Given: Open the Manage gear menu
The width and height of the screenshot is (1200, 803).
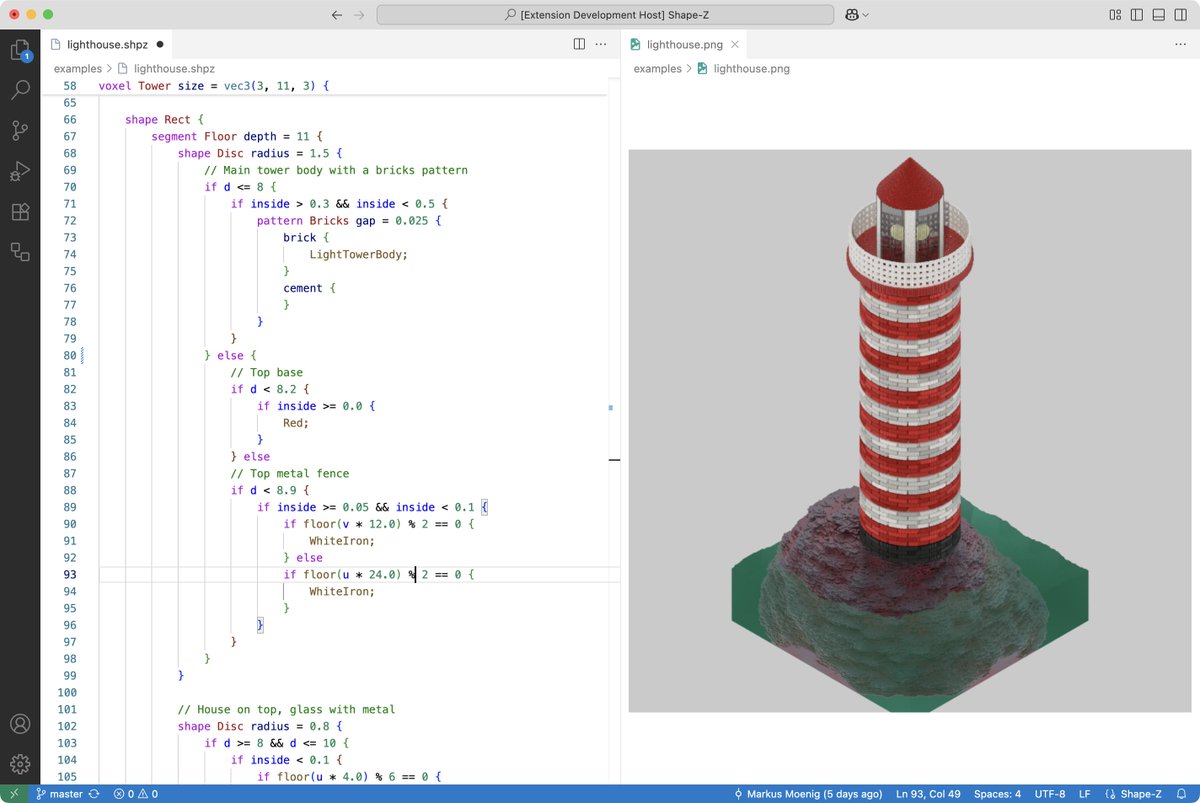Looking at the screenshot, I should pos(20,764).
